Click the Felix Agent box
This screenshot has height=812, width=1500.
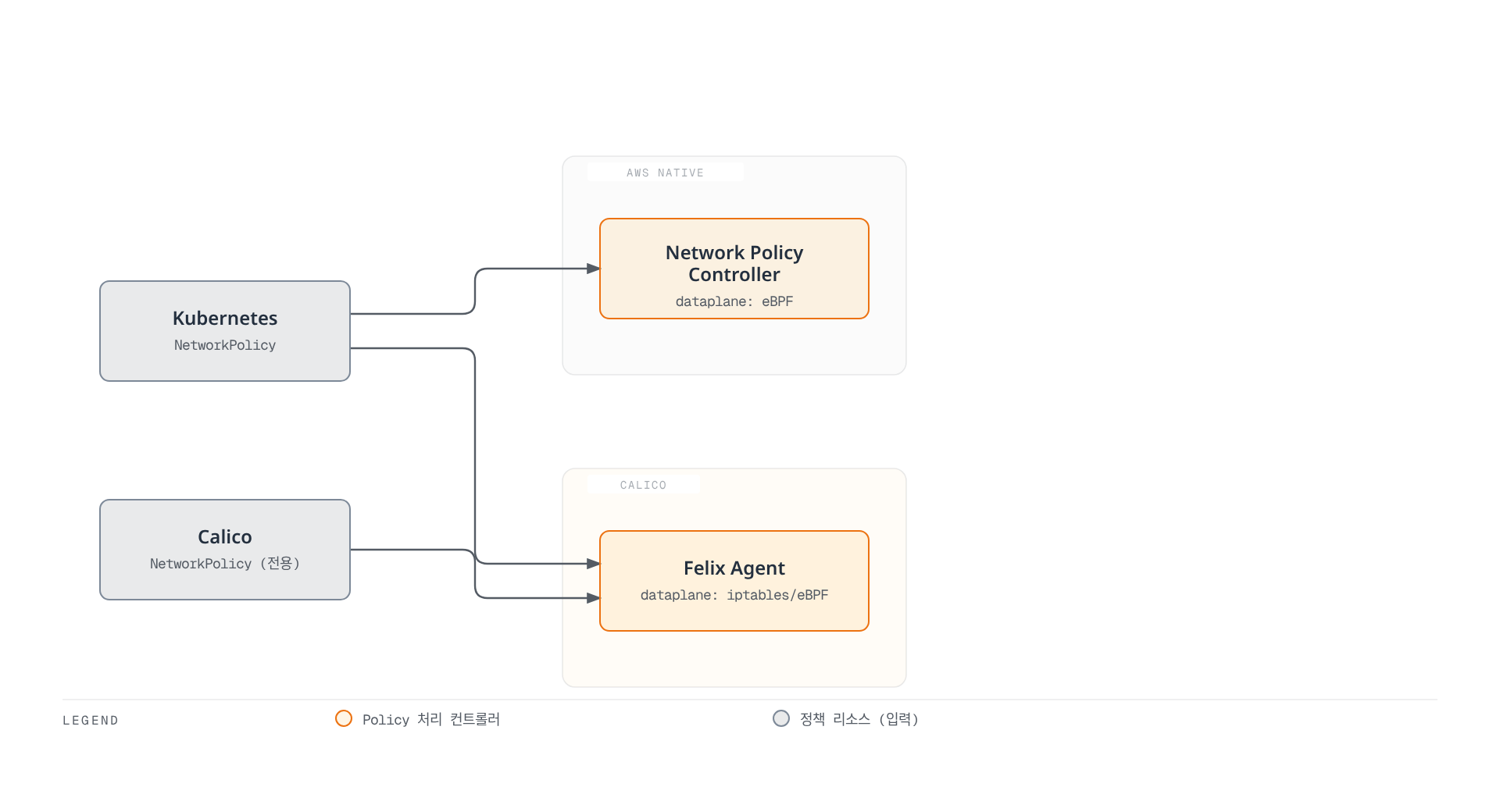[x=734, y=581]
